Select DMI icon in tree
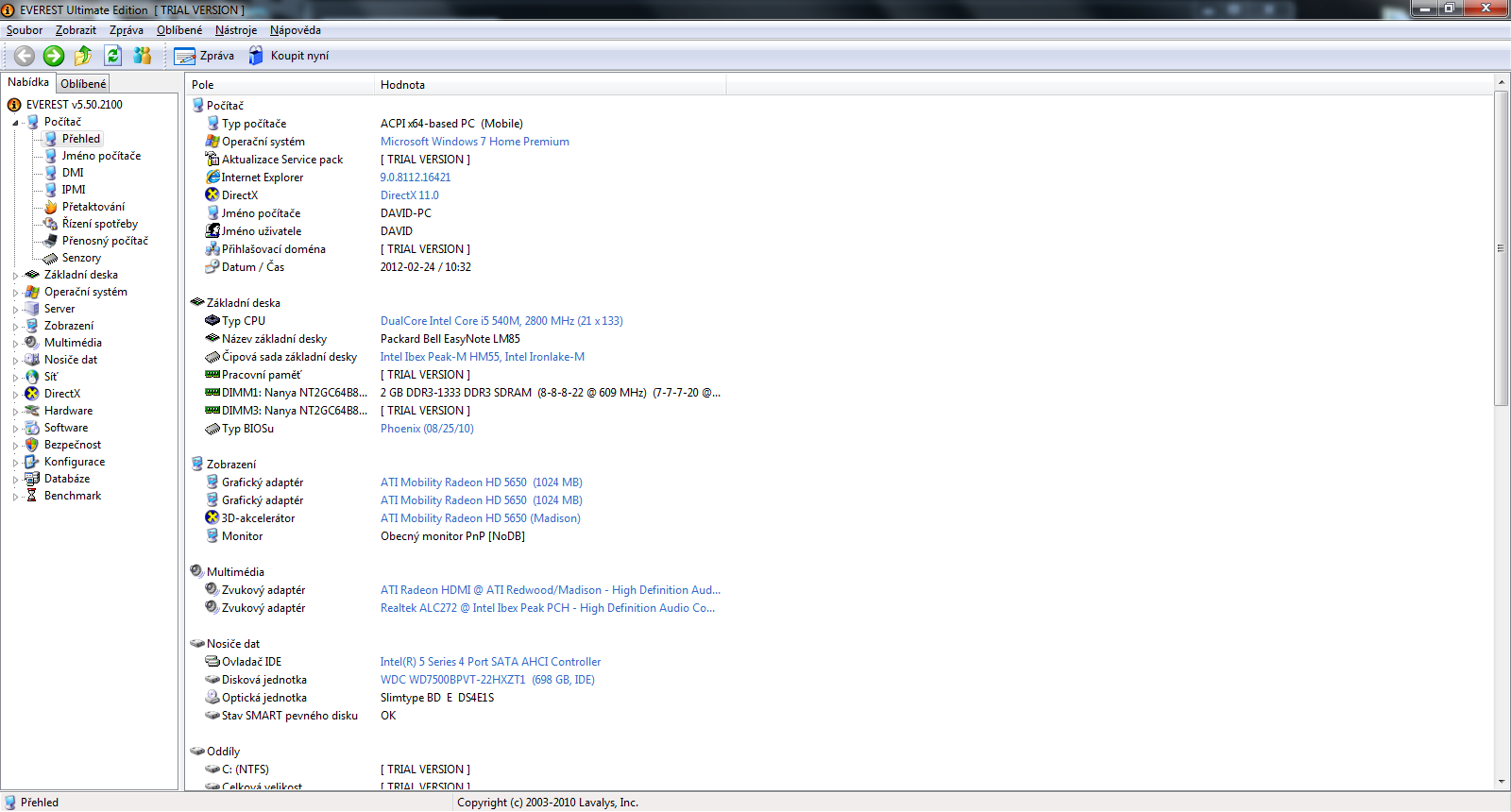1511x812 pixels. pos(51,173)
